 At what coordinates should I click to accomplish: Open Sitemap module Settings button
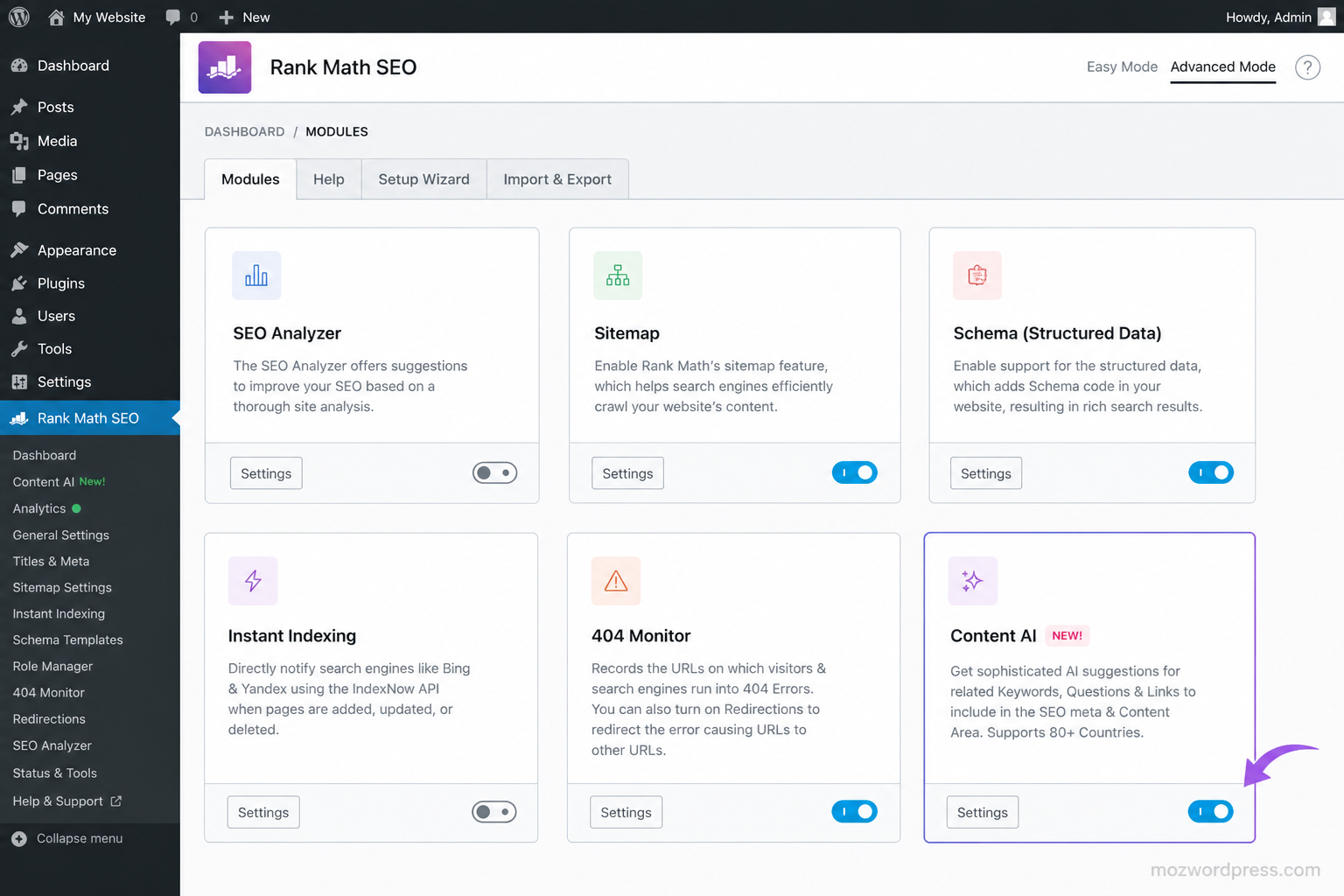pyautogui.click(x=627, y=473)
